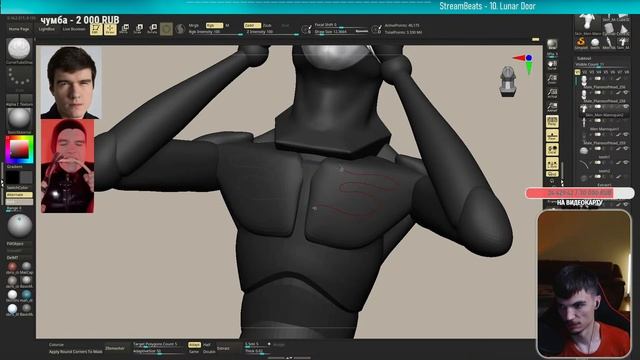
Task: Toggle the Floor grid button
Action: click(552, 136)
